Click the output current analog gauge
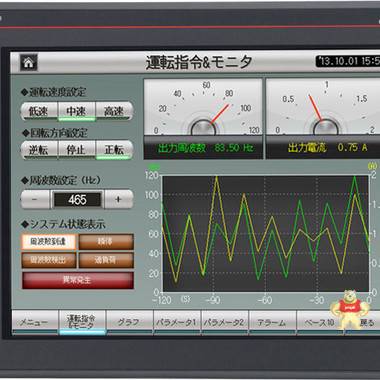Viewport: 380px width, 380px height. [x=323, y=107]
